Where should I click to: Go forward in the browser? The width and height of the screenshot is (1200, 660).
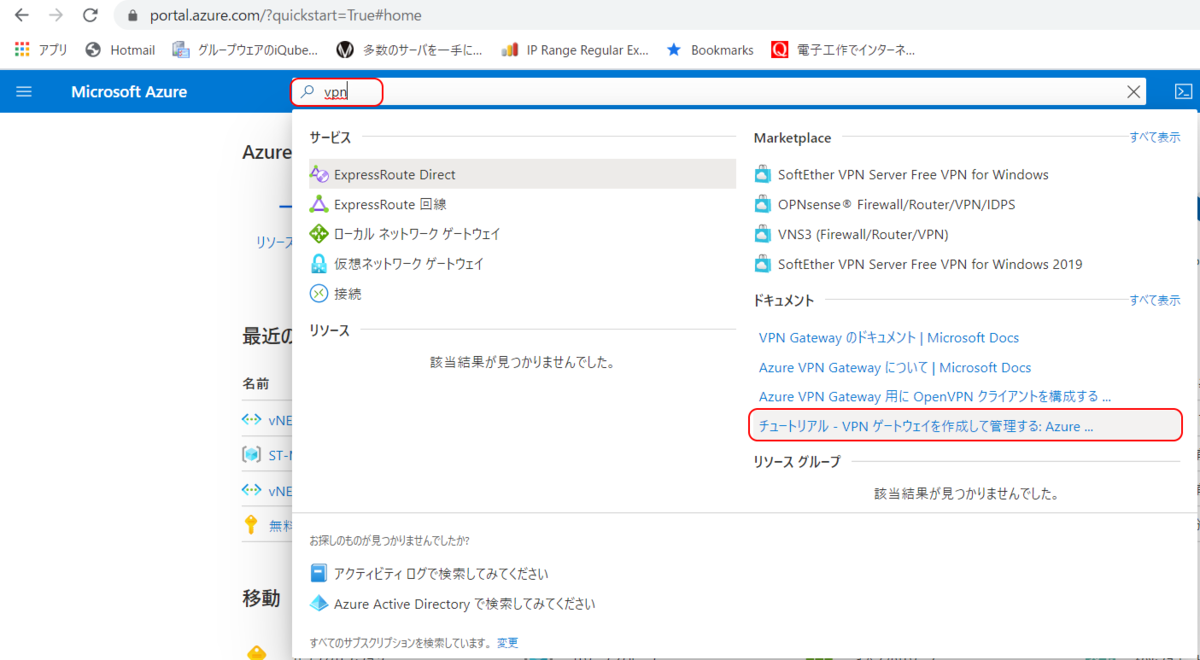pos(56,16)
